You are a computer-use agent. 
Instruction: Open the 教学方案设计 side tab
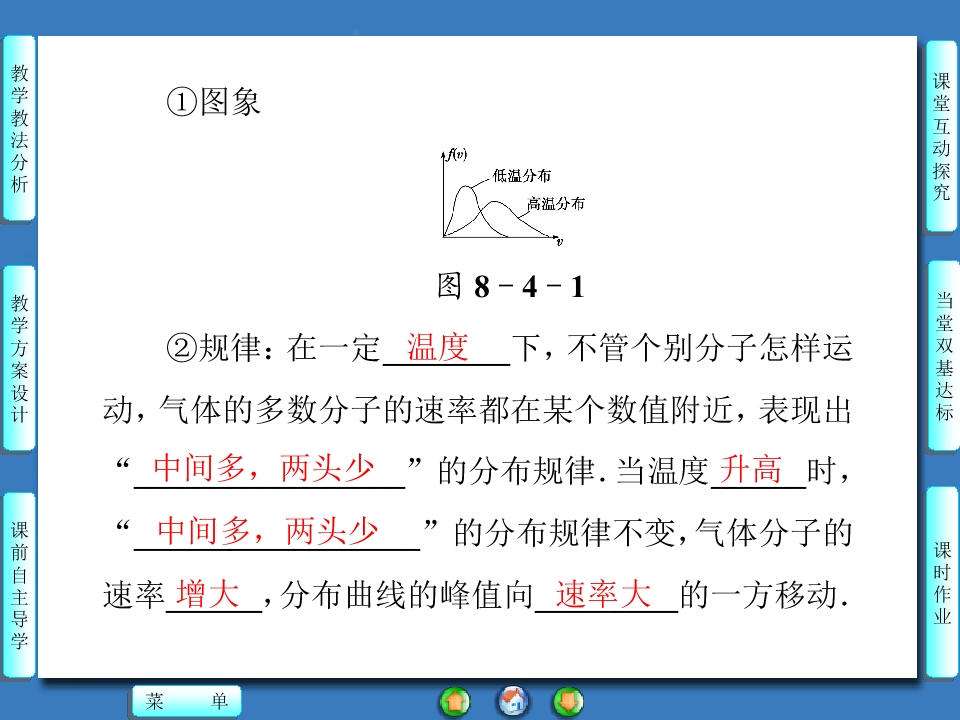pyautogui.click(x=19, y=358)
